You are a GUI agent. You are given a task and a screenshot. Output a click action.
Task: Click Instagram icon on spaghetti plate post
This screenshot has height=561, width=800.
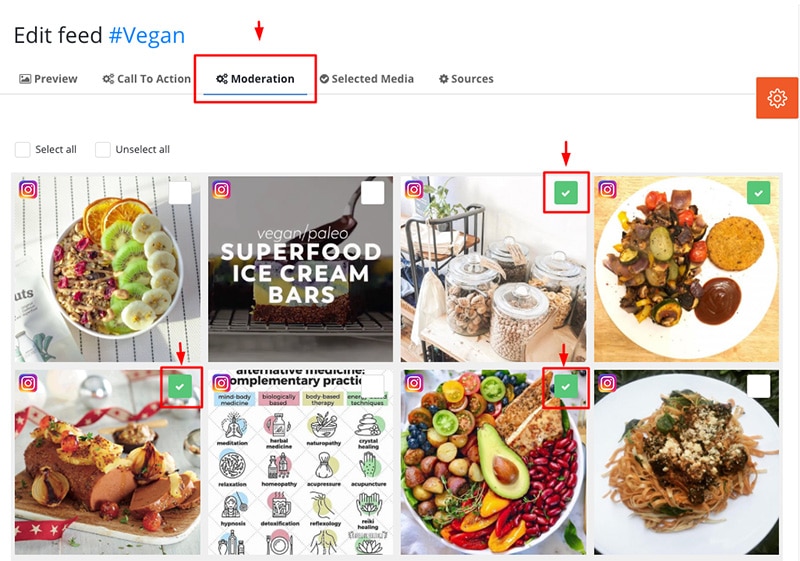point(608,382)
